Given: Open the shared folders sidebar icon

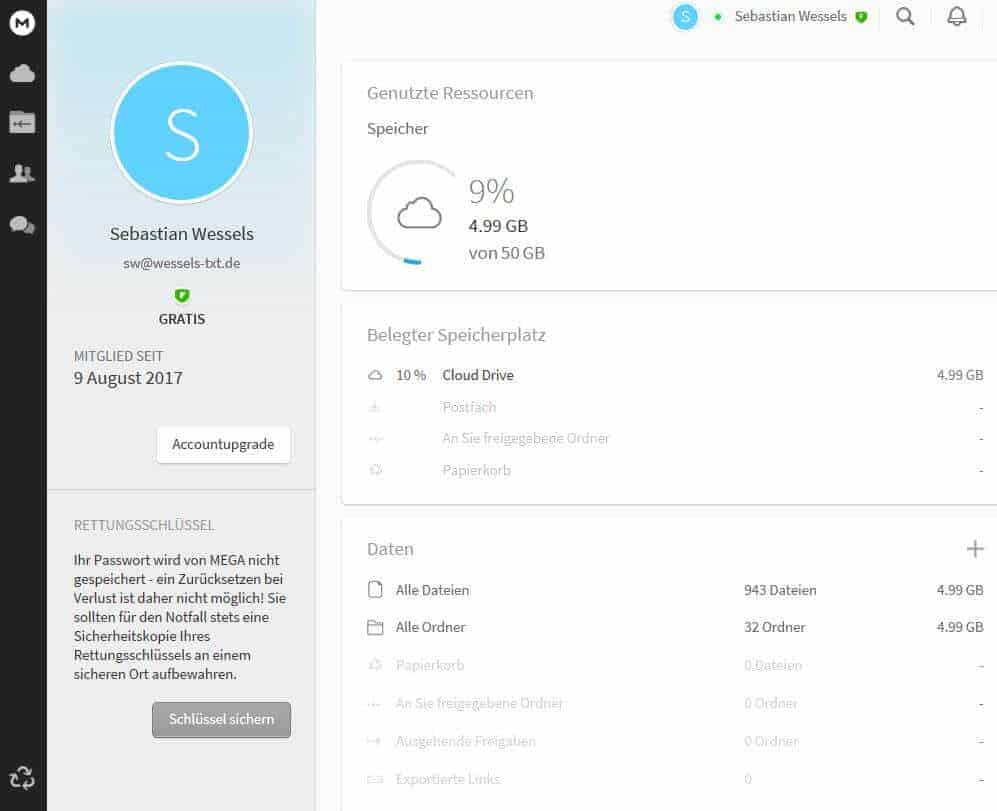Looking at the screenshot, I should (x=22, y=122).
